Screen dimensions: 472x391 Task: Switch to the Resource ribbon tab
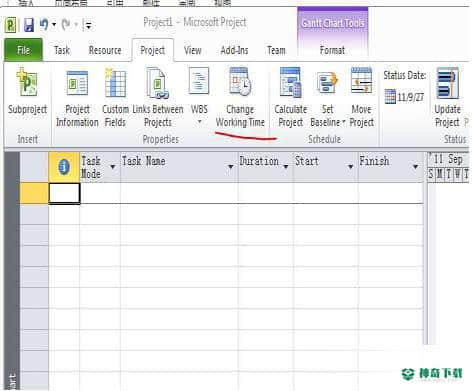tap(105, 50)
